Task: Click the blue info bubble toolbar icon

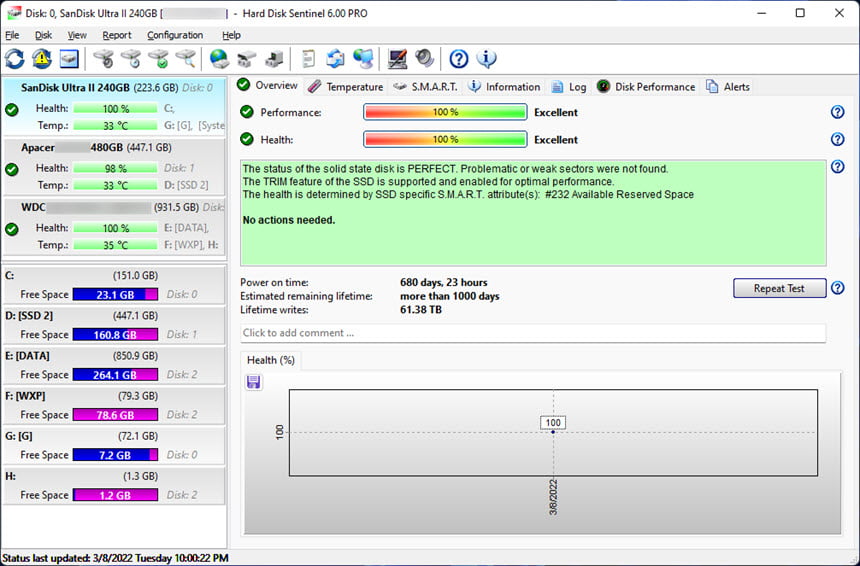Action: coord(486,59)
